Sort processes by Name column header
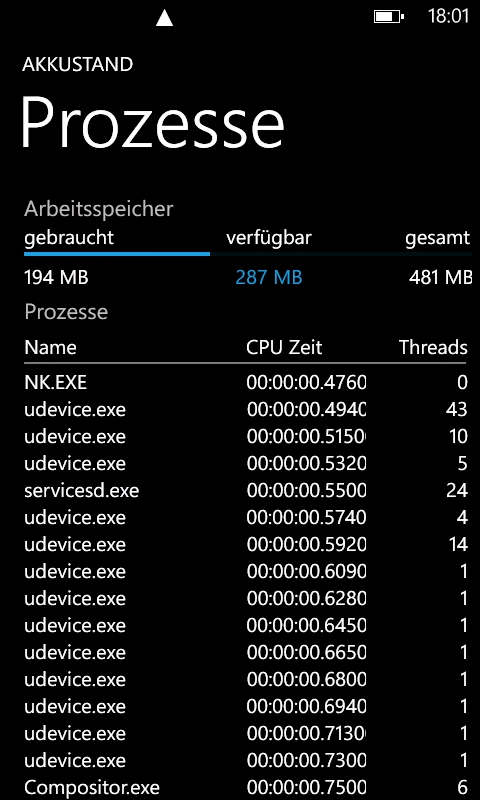Screen dimensions: 480x800 tap(50, 347)
